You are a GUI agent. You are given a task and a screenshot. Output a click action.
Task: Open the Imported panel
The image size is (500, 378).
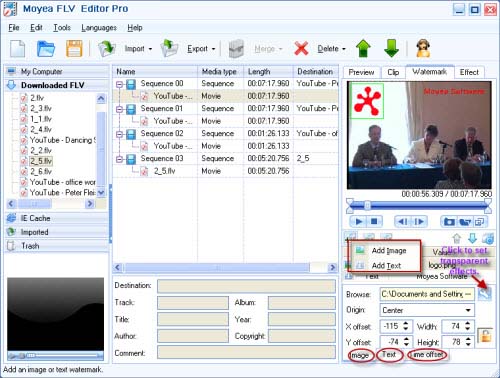point(57,232)
